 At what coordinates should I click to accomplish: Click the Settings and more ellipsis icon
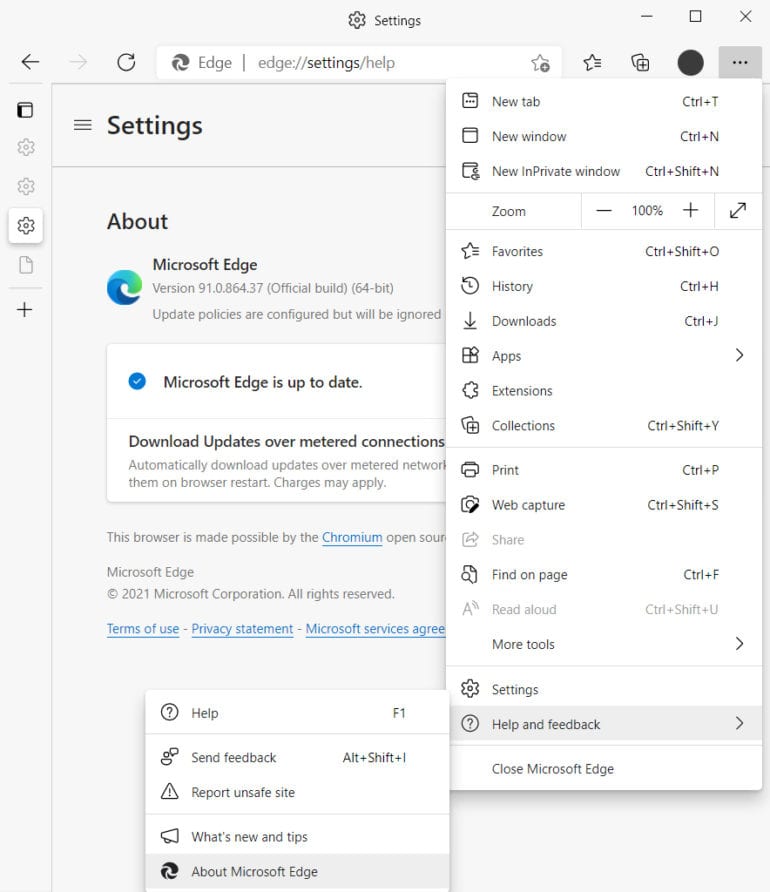tap(740, 62)
